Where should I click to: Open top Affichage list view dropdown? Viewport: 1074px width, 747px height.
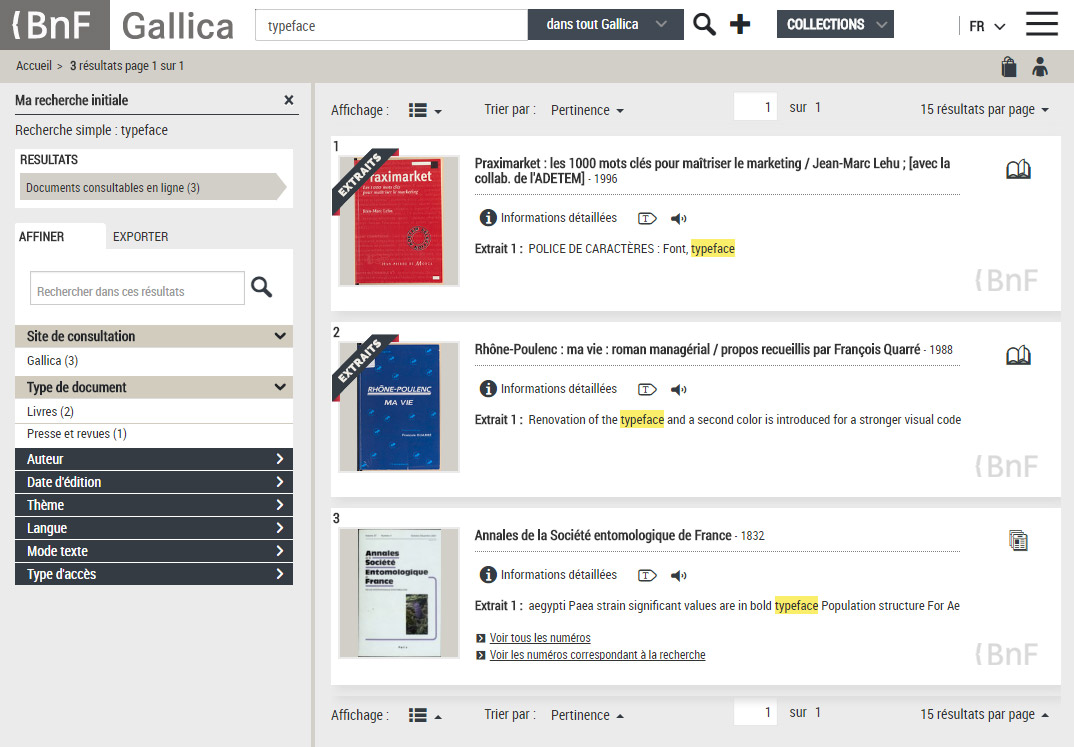[x=425, y=110]
